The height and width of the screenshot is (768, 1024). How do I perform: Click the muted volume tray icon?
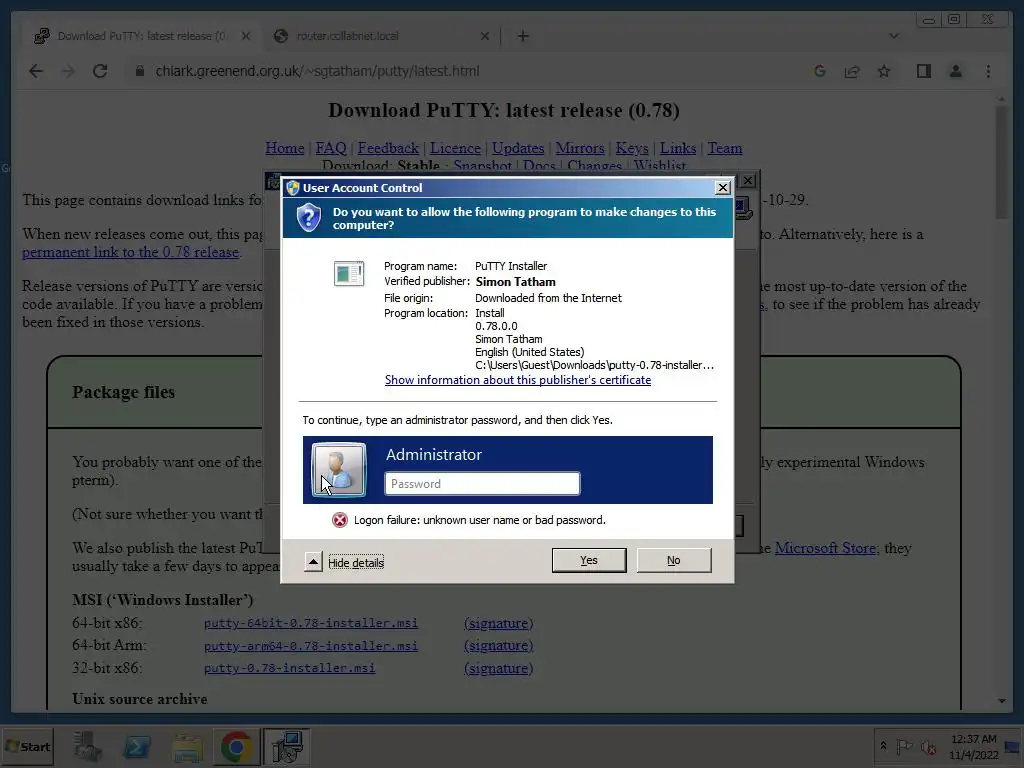click(928, 747)
